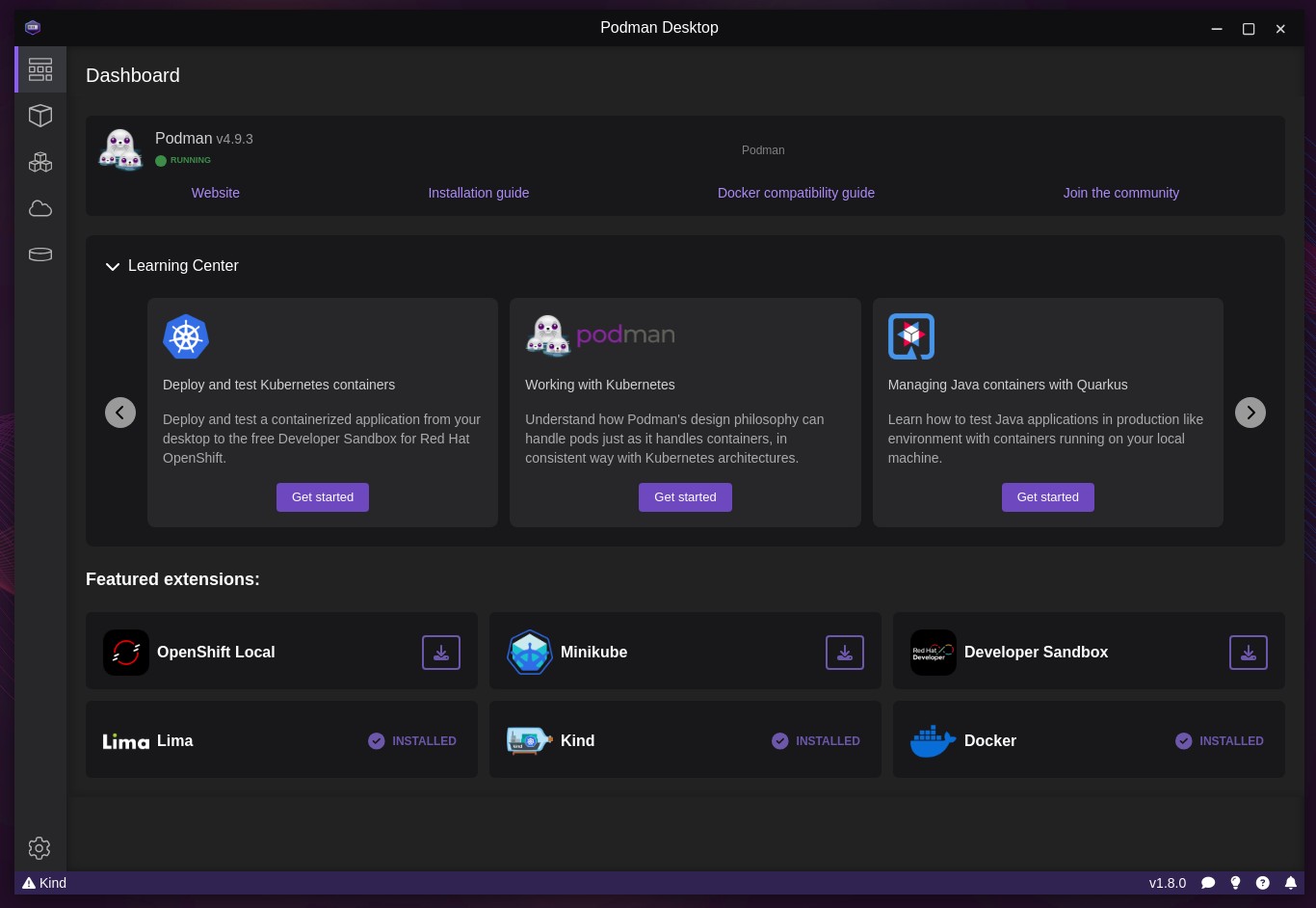Collapse the Learning Center section
1316x908 pixels.
113,266
